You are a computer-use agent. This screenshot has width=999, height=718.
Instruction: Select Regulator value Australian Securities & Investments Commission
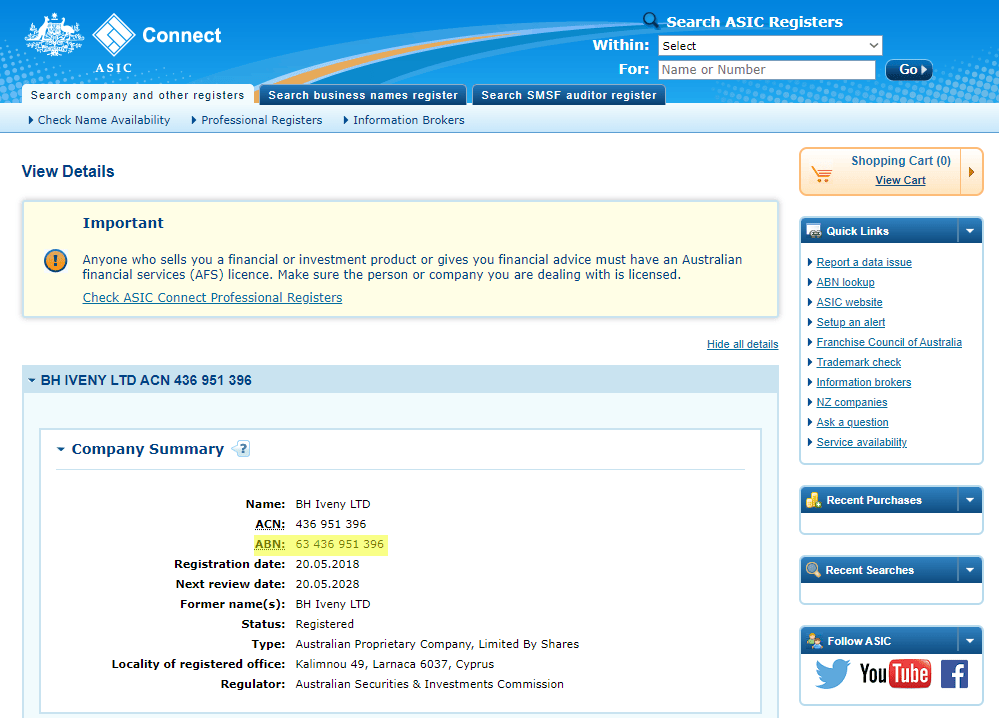[x=429, y=684]
